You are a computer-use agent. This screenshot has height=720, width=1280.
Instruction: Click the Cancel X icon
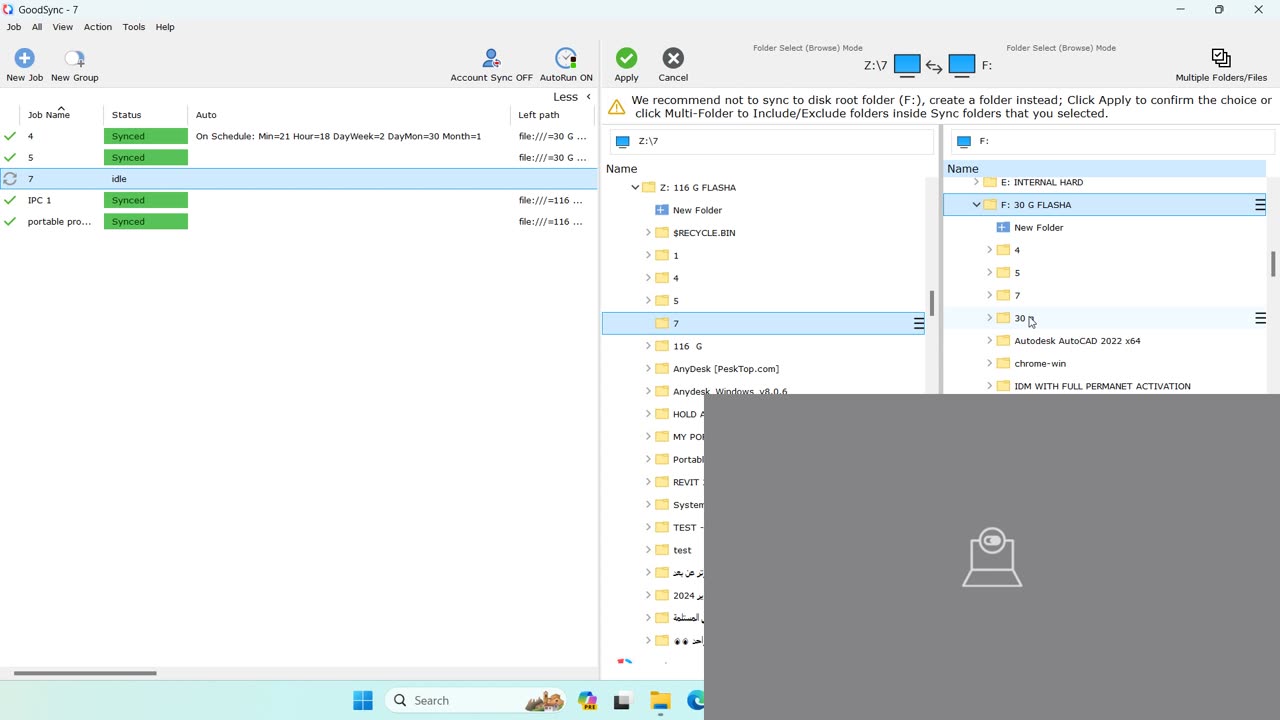click(x=673, y=58)
